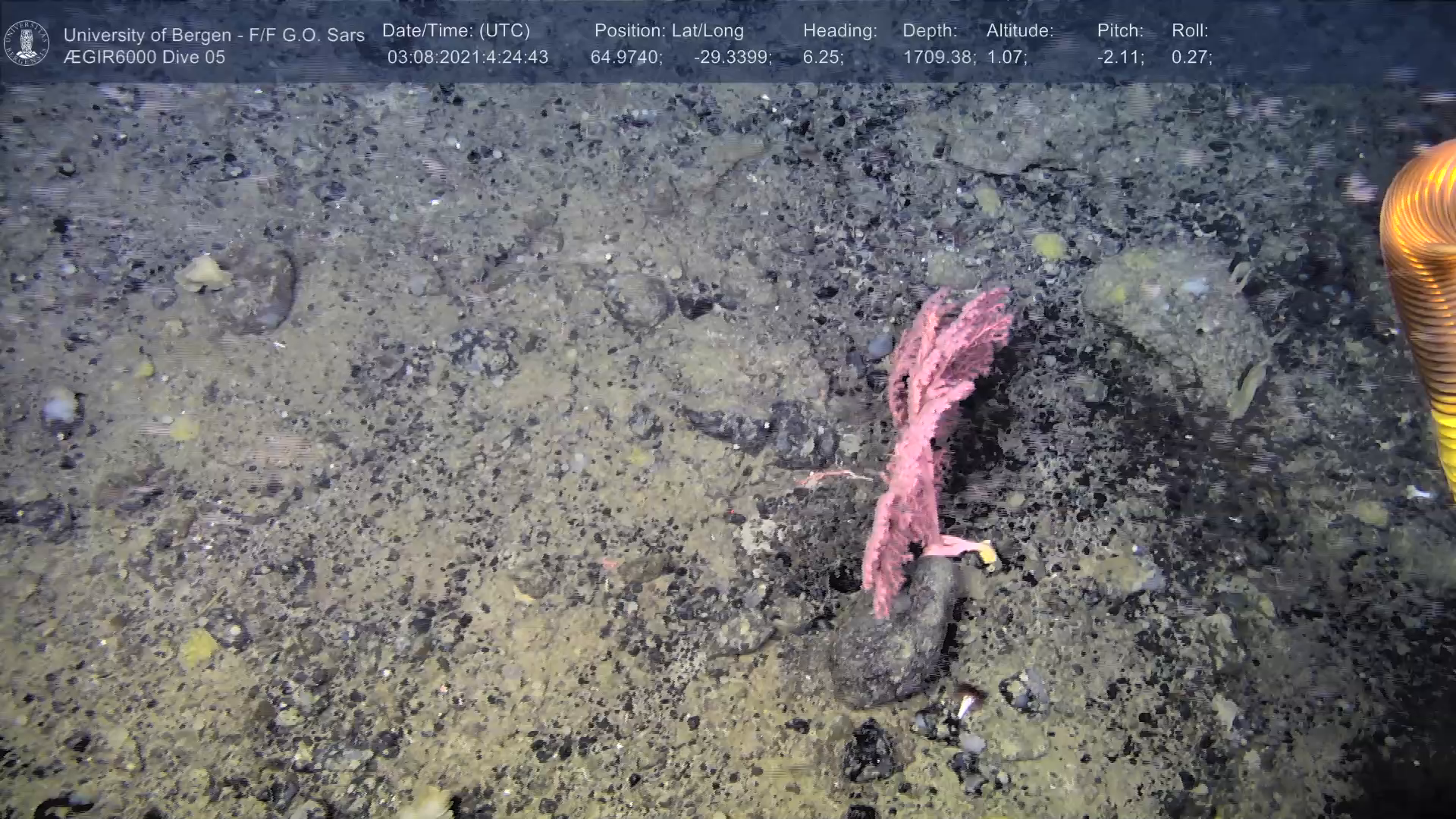Viewport: 1456px width, 819px height.
Task: Select the depth reading 1709.38
Action: coord(939,58)
